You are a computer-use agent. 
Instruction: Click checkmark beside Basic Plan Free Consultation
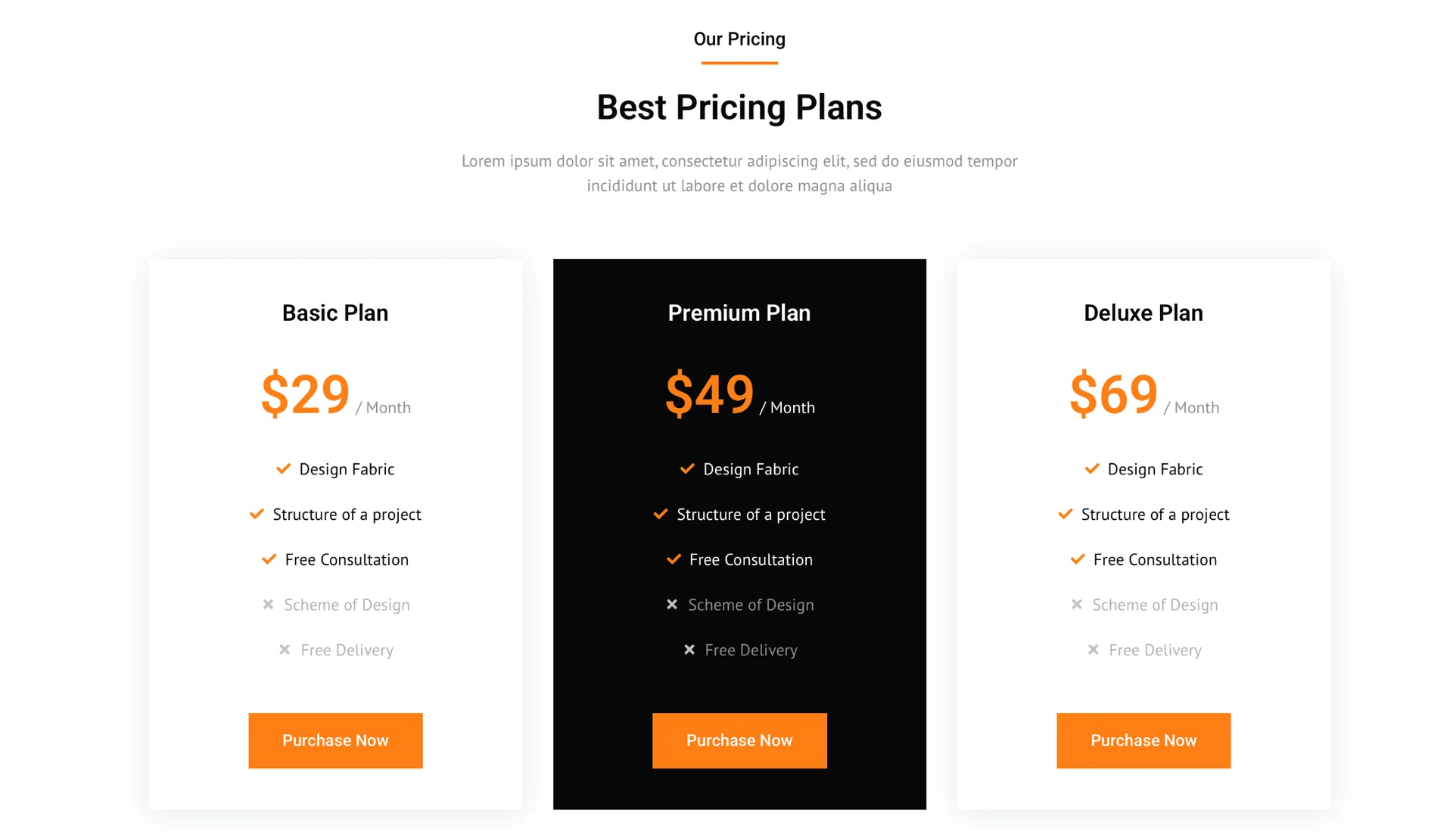[269, 560]
